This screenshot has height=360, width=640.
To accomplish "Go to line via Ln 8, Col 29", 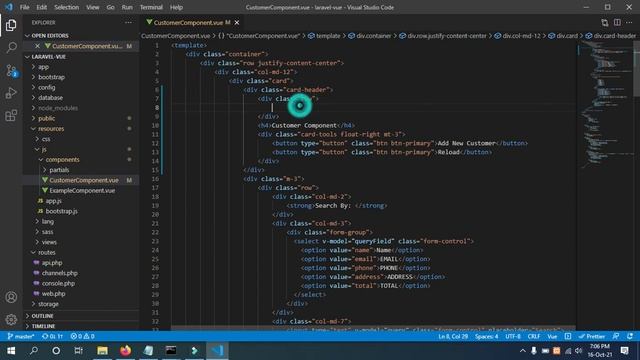I will pyautogui.click(x=453, y=336).
